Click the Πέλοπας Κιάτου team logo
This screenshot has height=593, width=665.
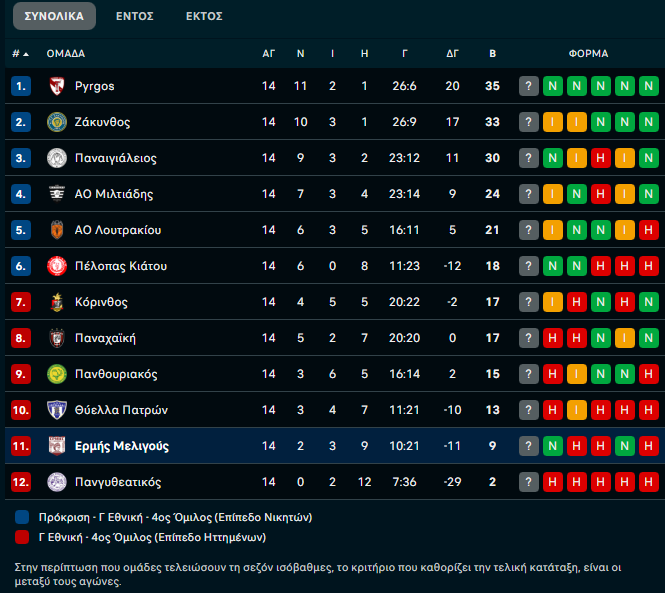[57, 266]
